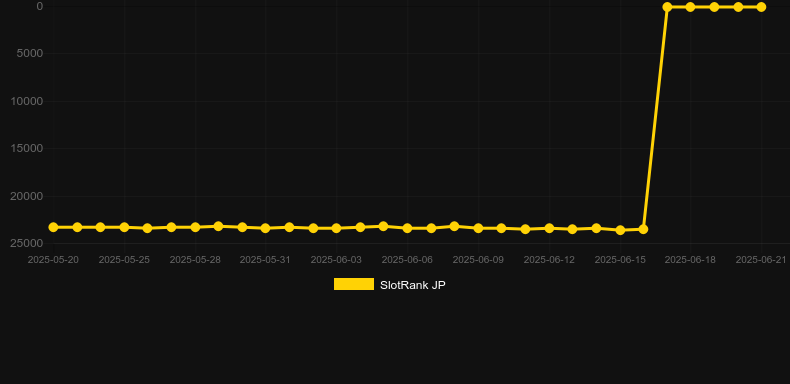
Task: Click the steep rising line segment
Action: (x=655, y=118)
